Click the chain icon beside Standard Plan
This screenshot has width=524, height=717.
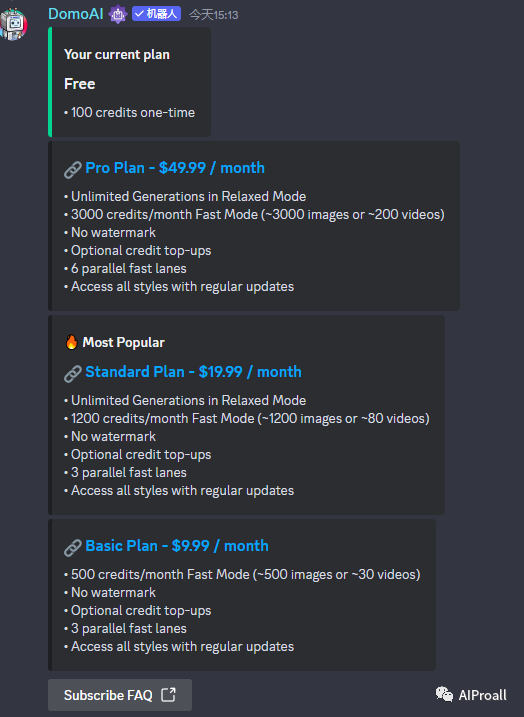[x=73, y=374]
